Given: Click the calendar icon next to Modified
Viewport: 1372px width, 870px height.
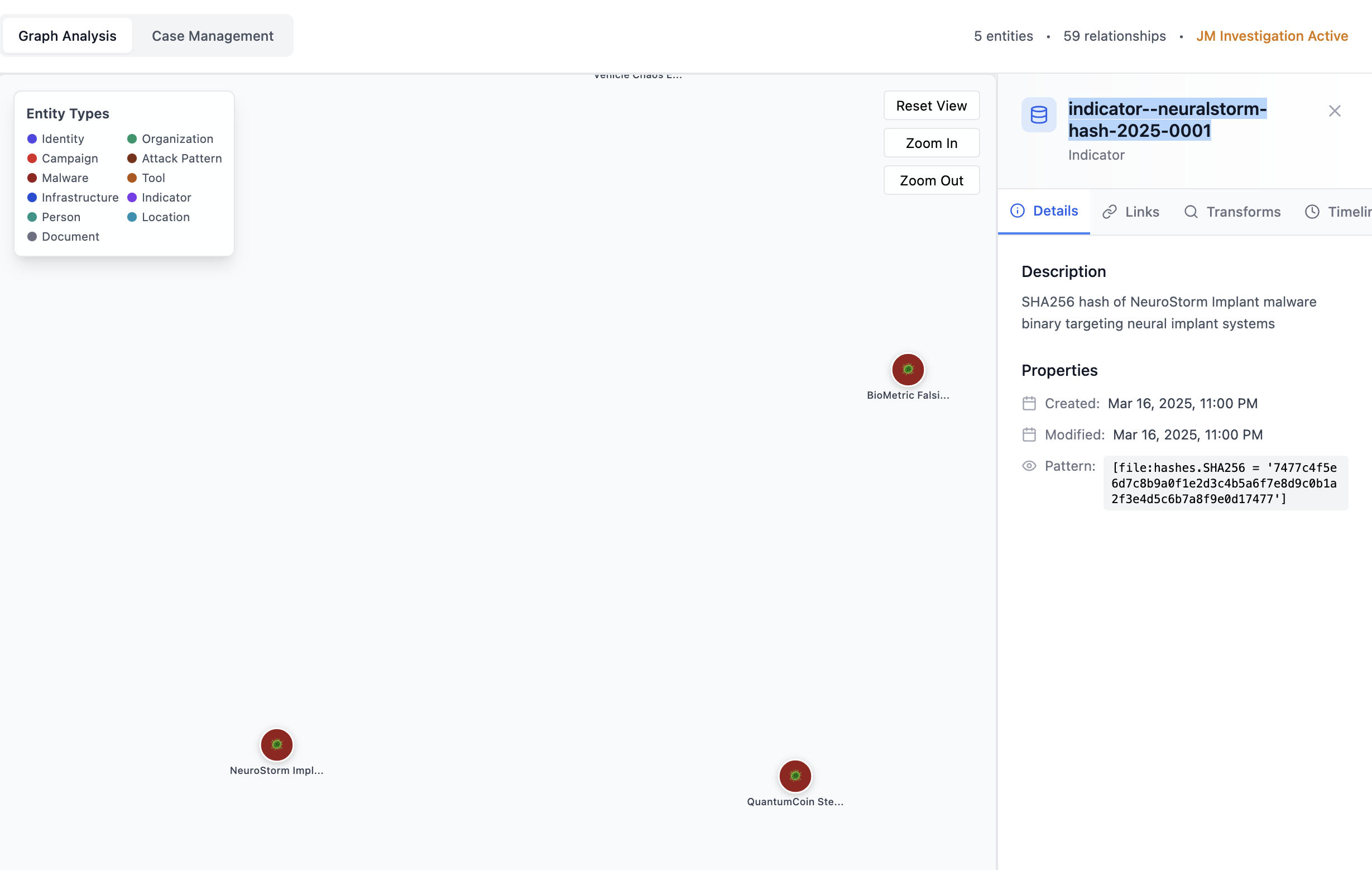Looking at the screenshot, I should click(1029, 435).
